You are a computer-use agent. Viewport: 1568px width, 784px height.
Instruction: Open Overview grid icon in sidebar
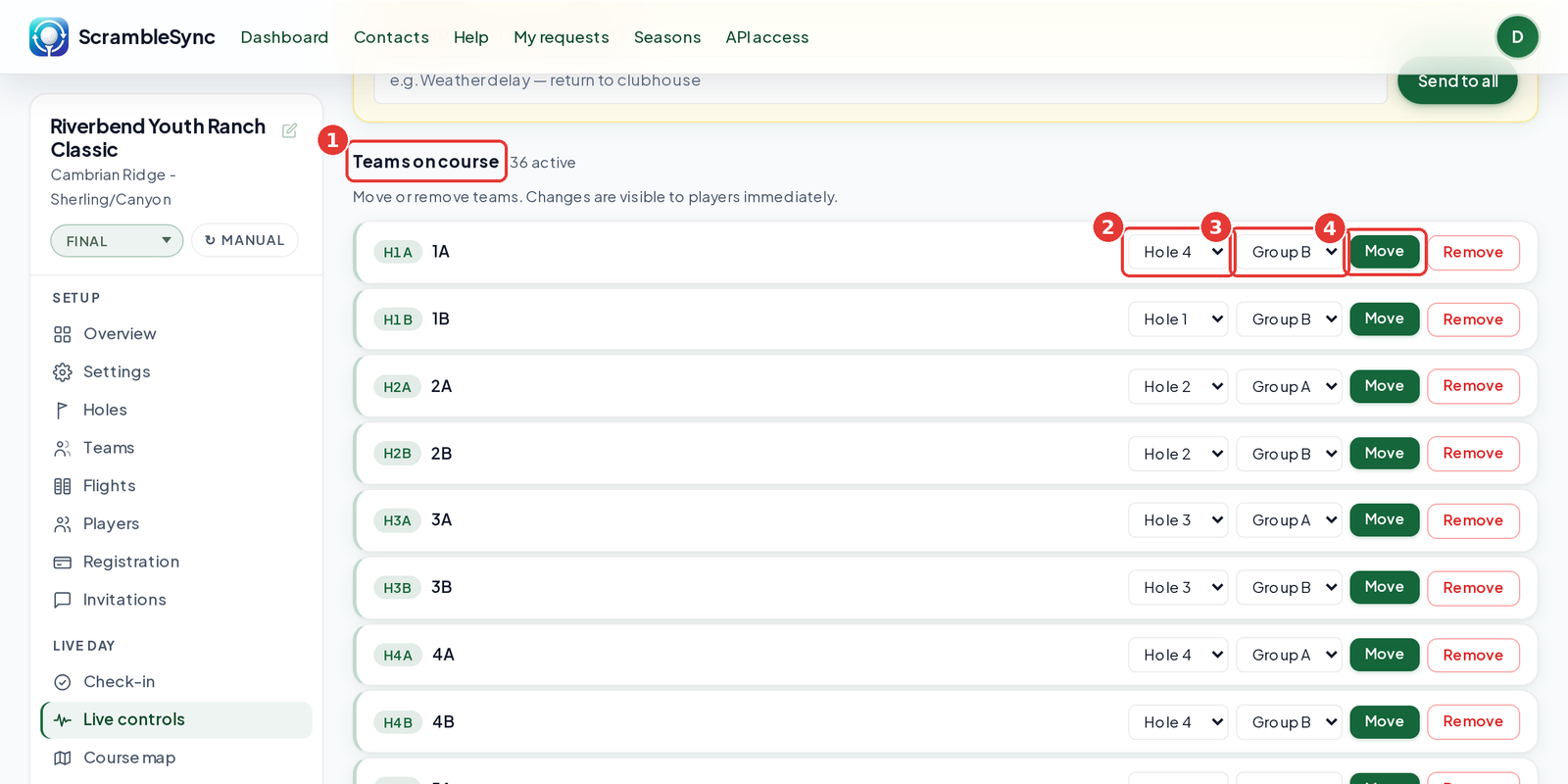pos(63,334)
